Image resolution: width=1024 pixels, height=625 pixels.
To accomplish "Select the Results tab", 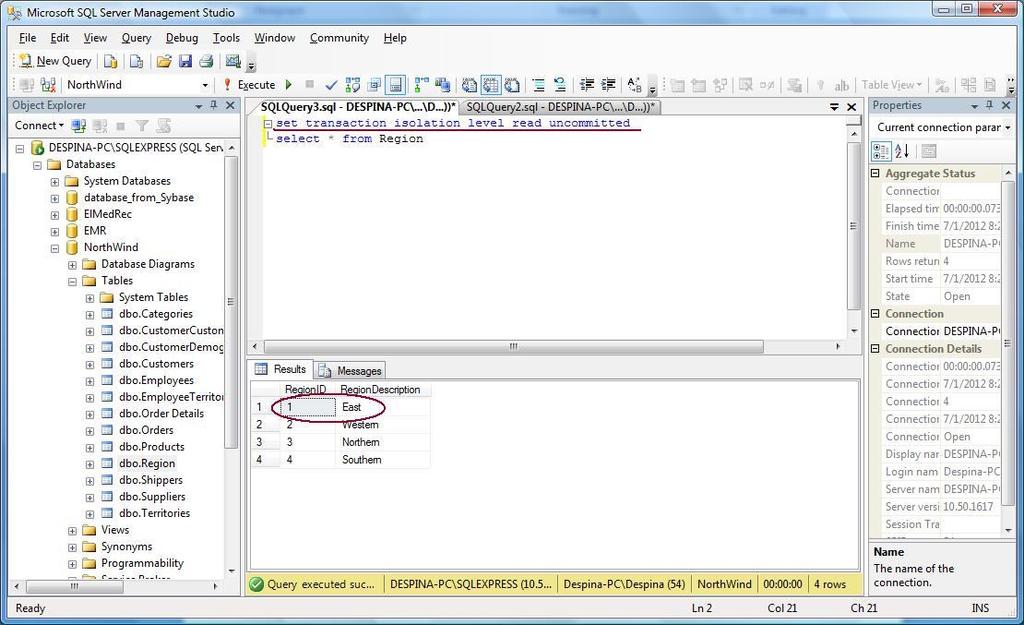I will pyautogui.click(x=281, y=369).
